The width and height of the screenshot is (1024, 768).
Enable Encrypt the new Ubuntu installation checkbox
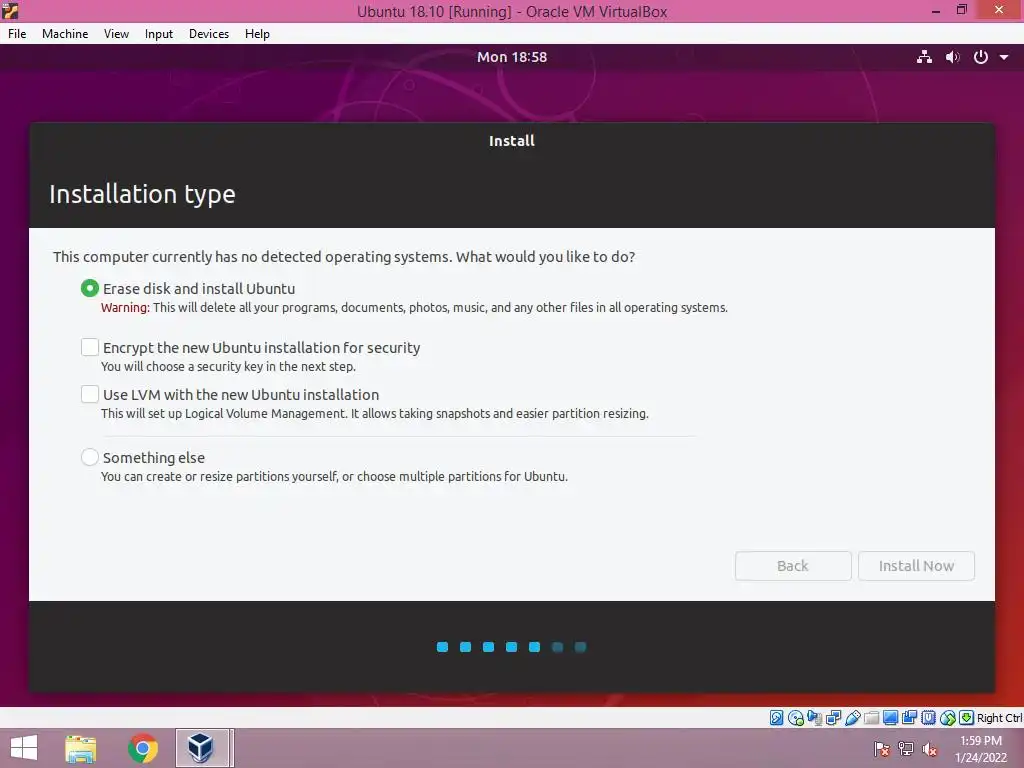coord(89,347)
